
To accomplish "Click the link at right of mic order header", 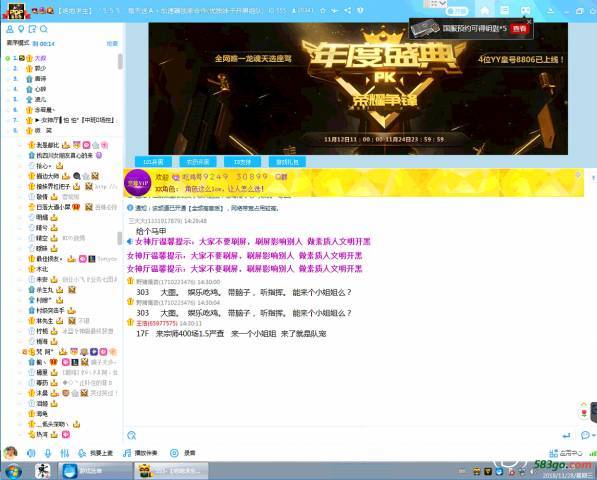I will 112,43.
